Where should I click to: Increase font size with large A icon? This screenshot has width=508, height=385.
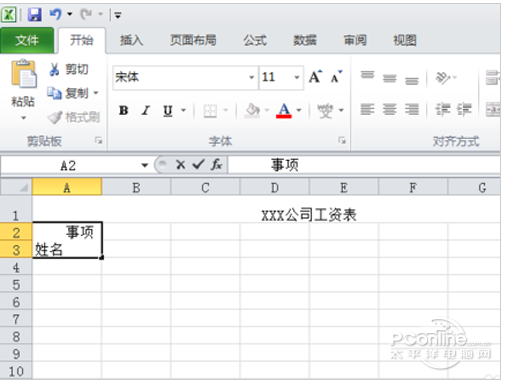coord(315,77)
